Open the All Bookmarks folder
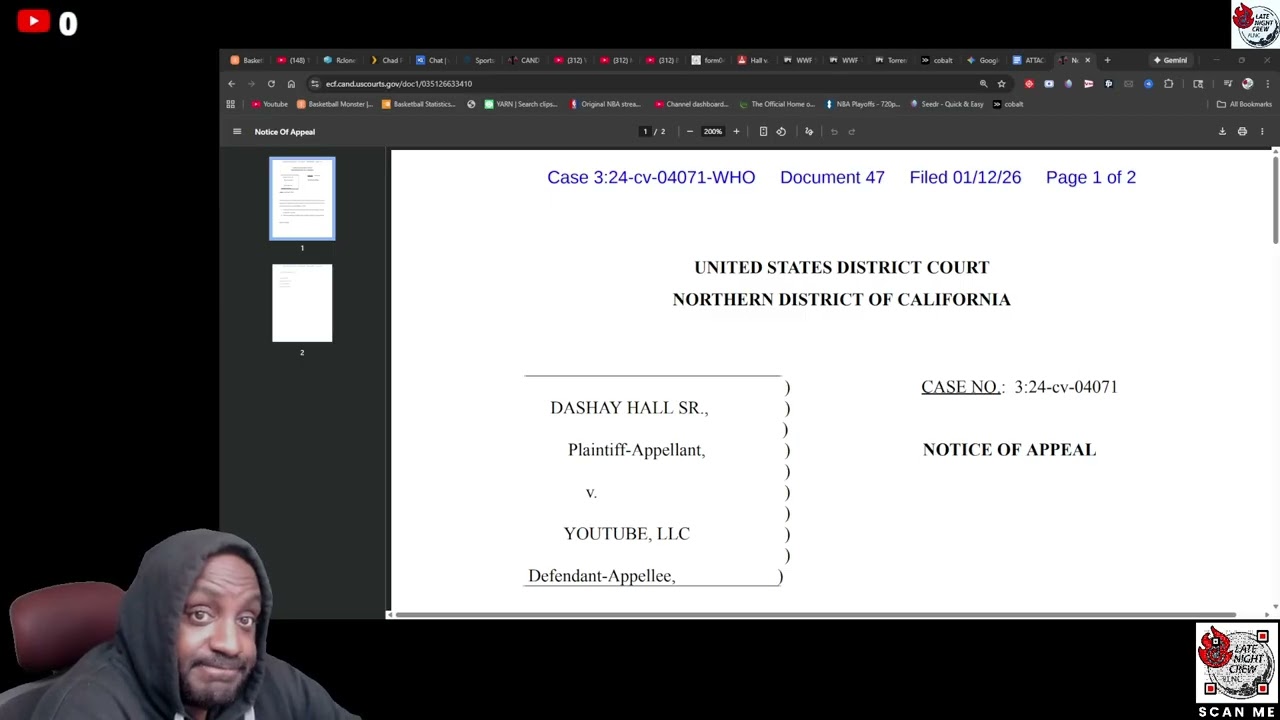Screen dimensions: 1280x720 point(1244,104)
